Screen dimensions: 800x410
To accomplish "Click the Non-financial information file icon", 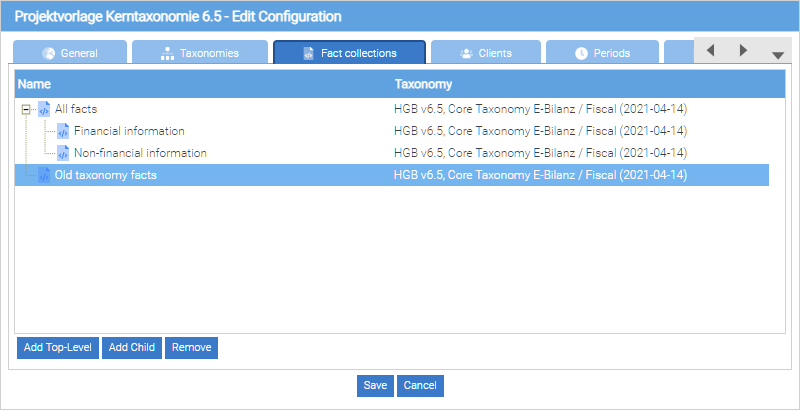I will (x=63, y=153).
